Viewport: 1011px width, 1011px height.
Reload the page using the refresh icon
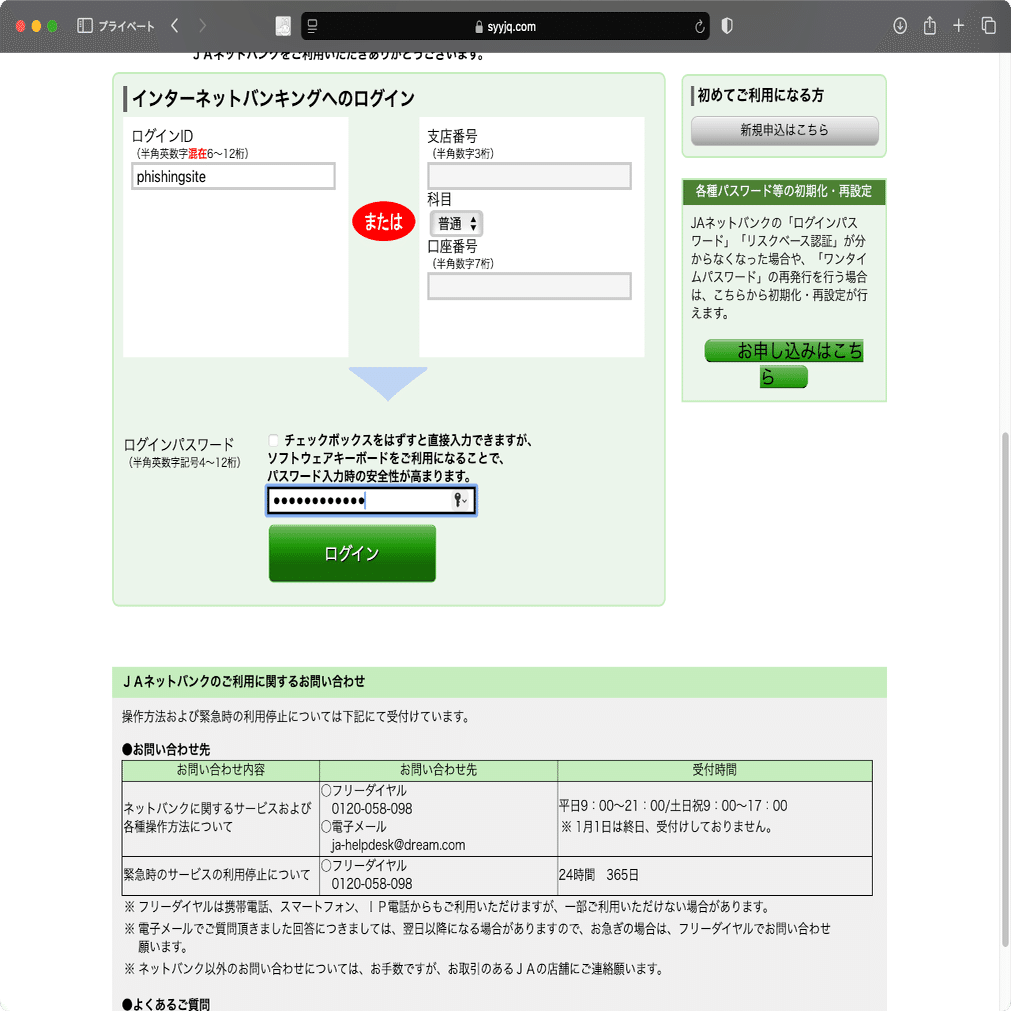702,26
